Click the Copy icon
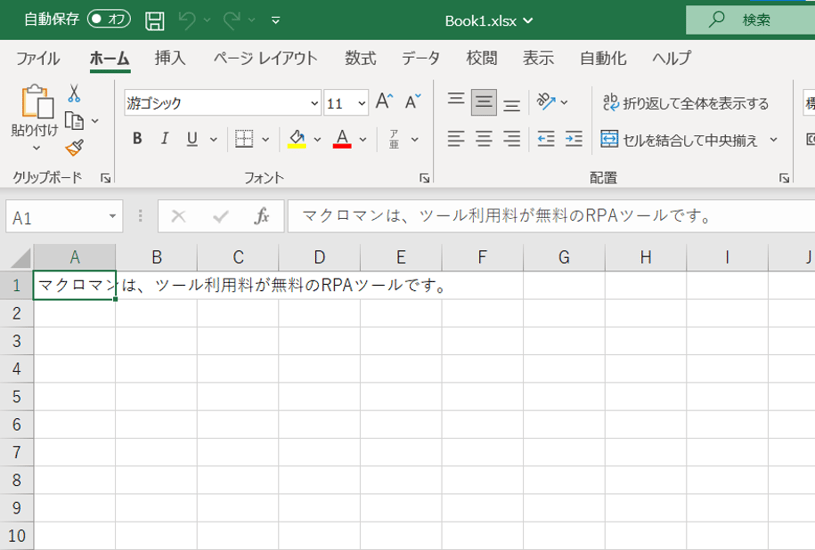The image size is (815, 550). pyautogui.click(x=74, y=121)
